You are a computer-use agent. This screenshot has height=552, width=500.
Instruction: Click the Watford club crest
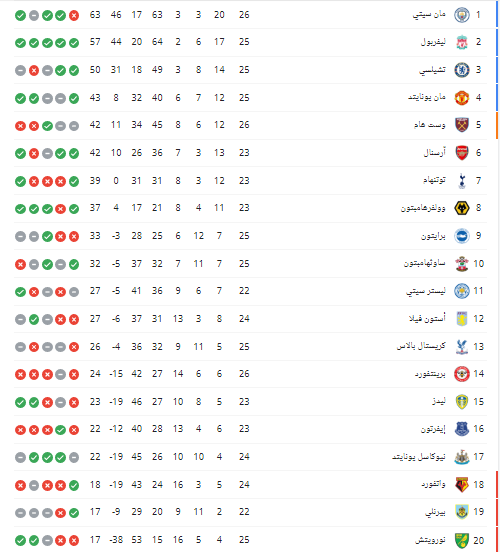[x=462, y=485]
